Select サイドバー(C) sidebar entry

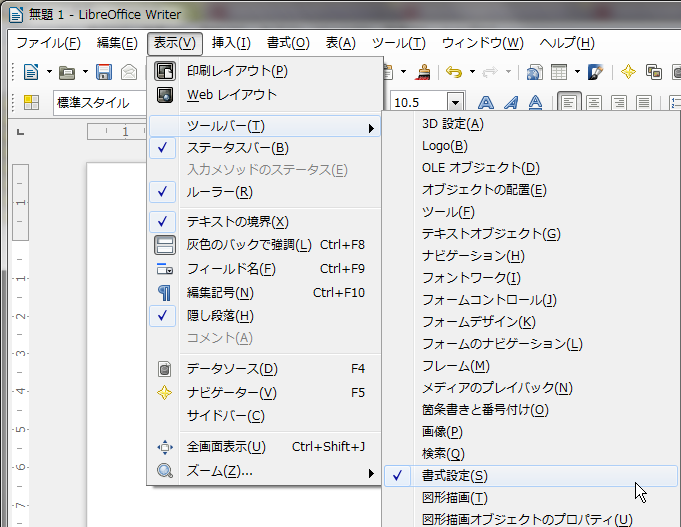265,416
